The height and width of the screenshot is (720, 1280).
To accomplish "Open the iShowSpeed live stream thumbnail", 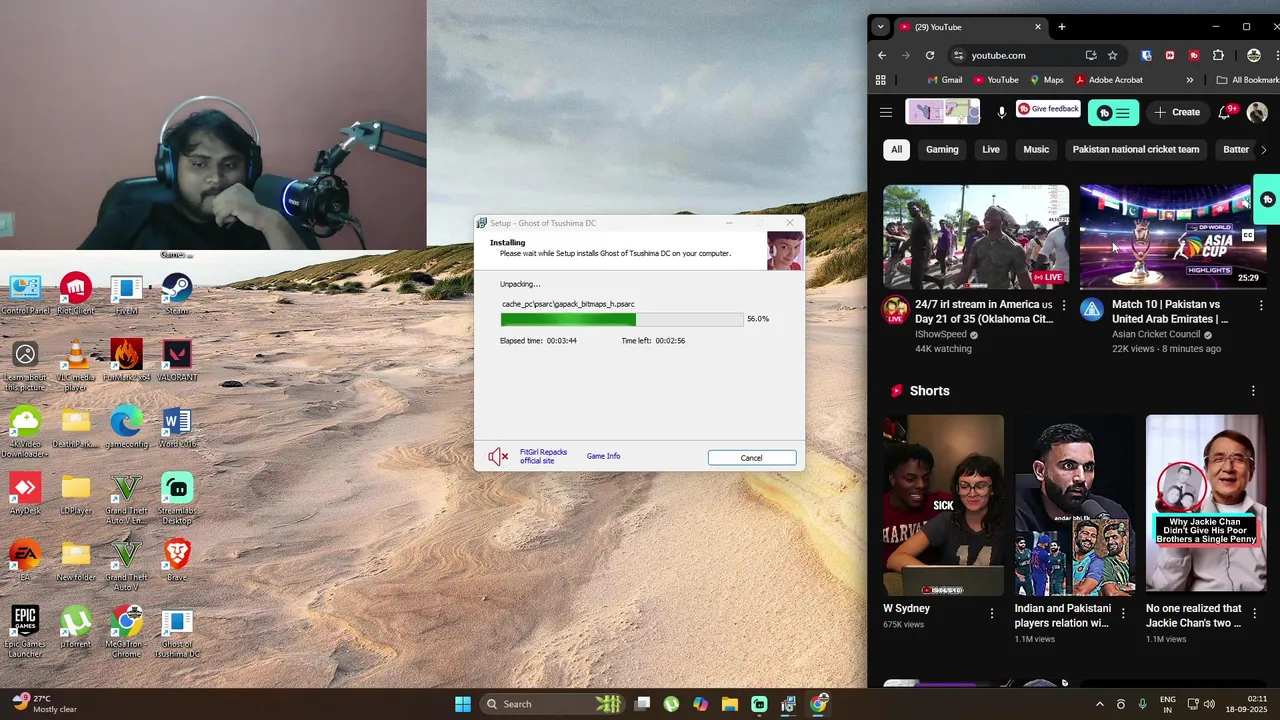I will [976, 237].
